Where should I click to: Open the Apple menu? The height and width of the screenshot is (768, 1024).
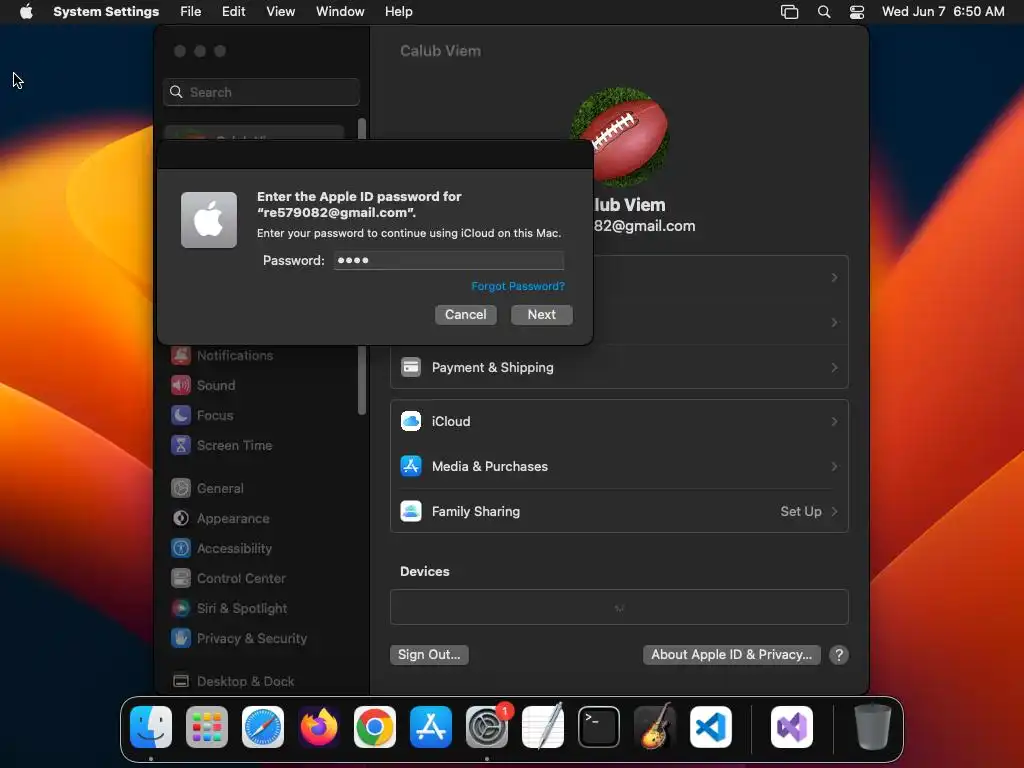tap(26, 12)
